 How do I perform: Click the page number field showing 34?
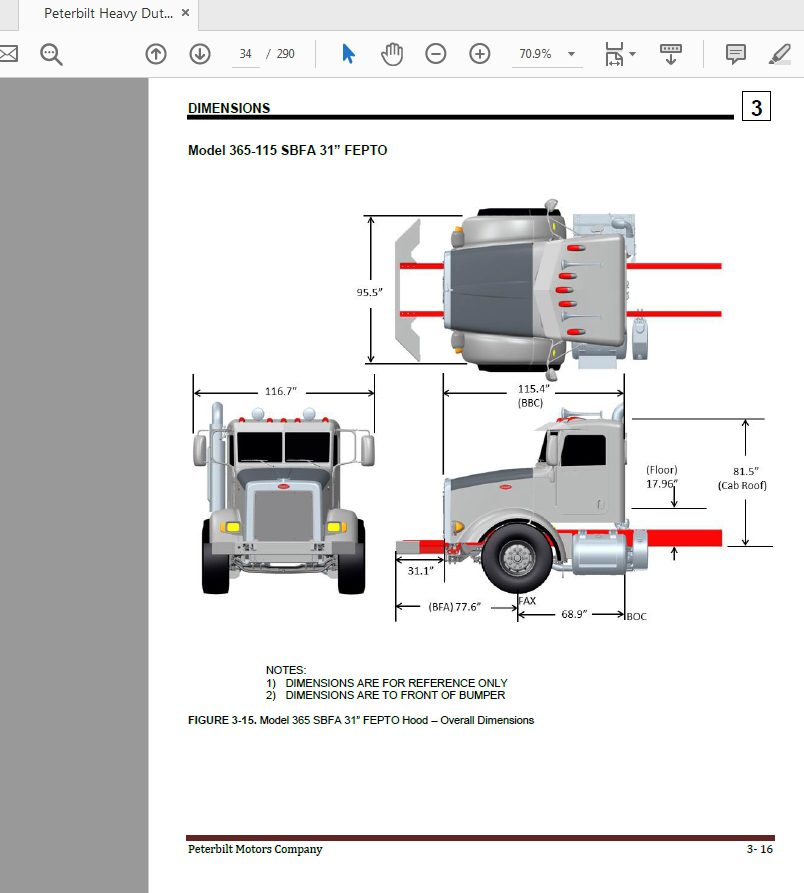click(x=245, y=54)
